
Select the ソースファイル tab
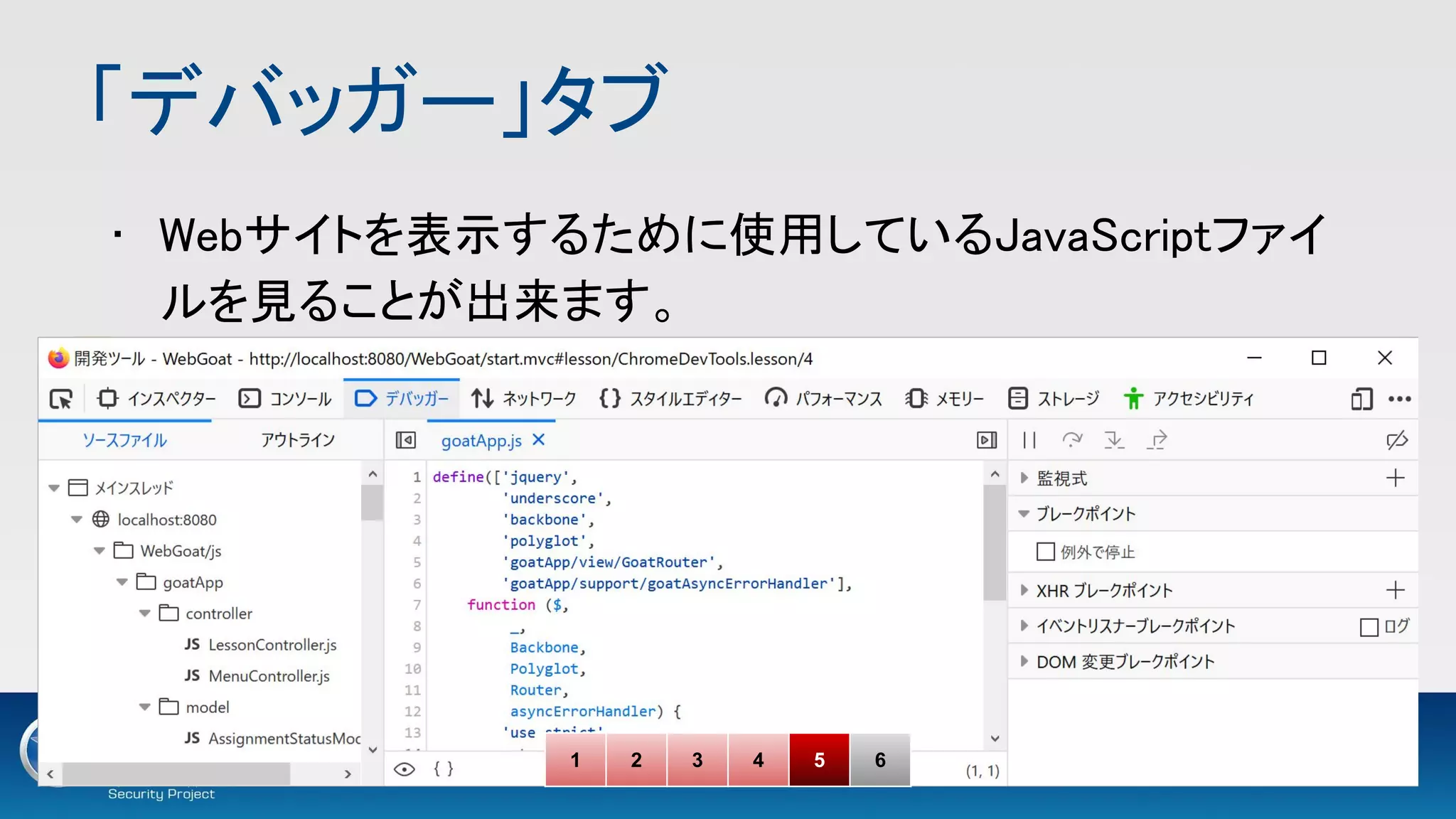pos(124,440)
